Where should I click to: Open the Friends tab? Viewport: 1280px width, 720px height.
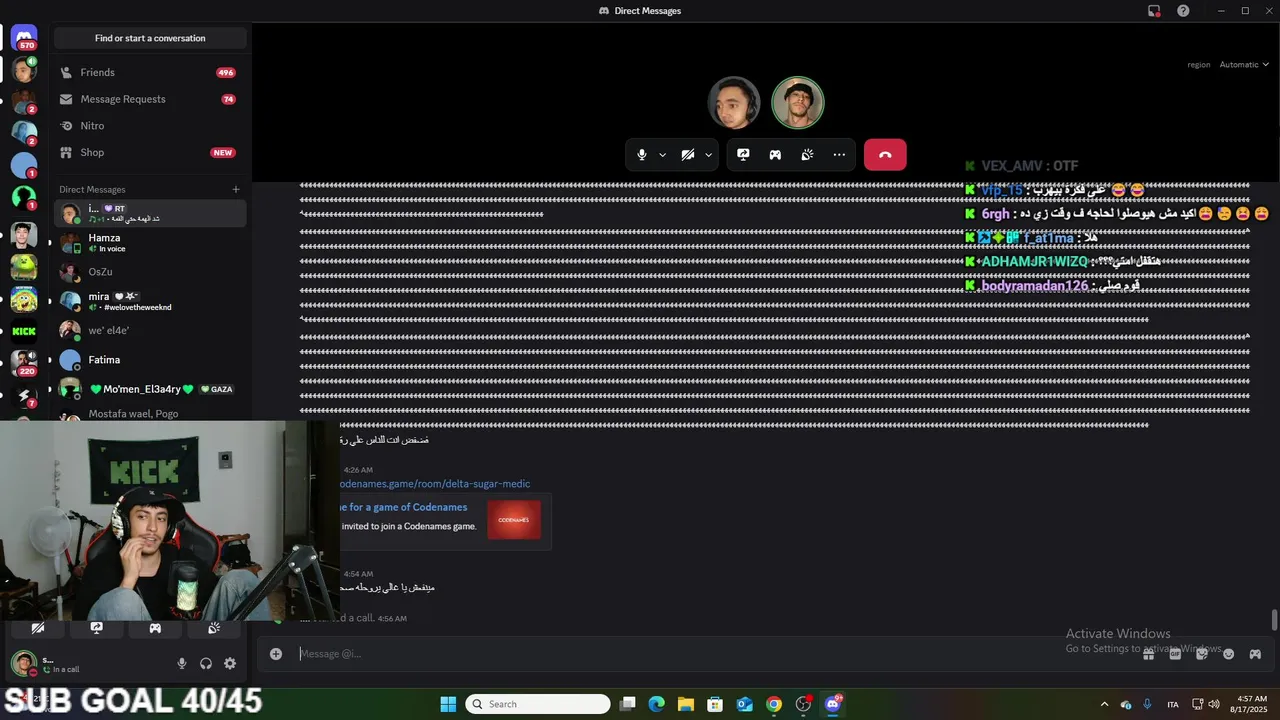click(150, 72)
